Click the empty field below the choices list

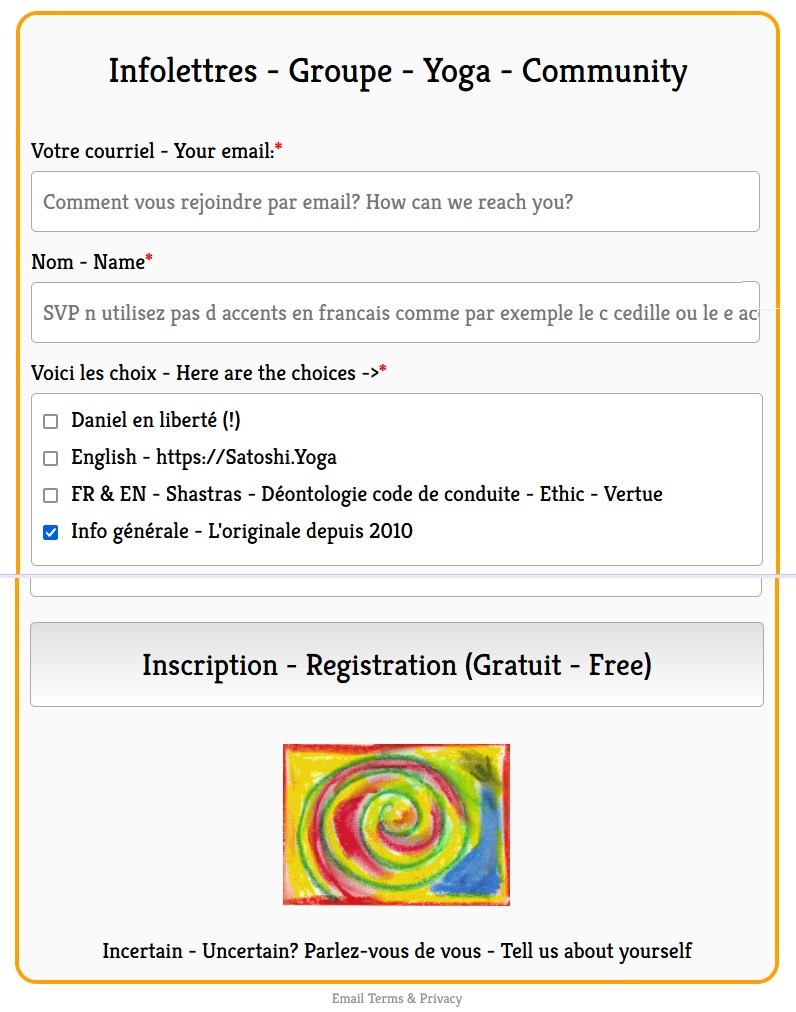coord(395,586)
